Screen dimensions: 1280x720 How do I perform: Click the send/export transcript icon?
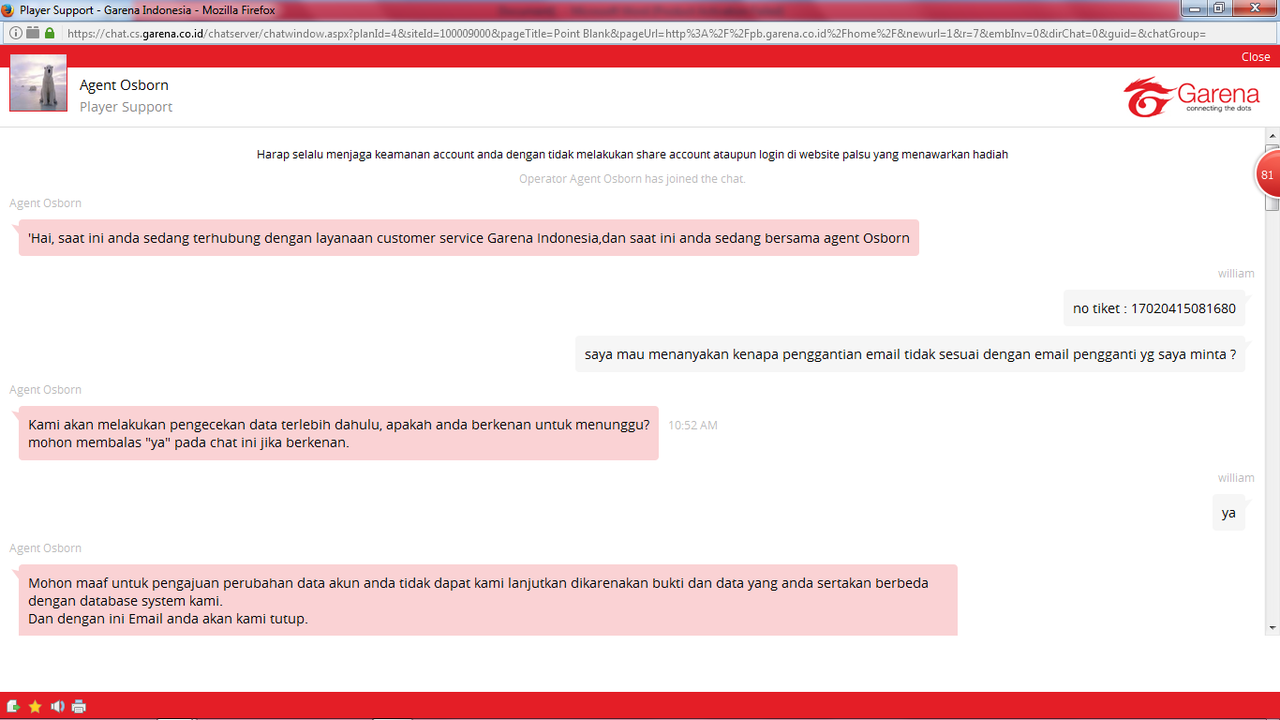(x=13, y=706)
